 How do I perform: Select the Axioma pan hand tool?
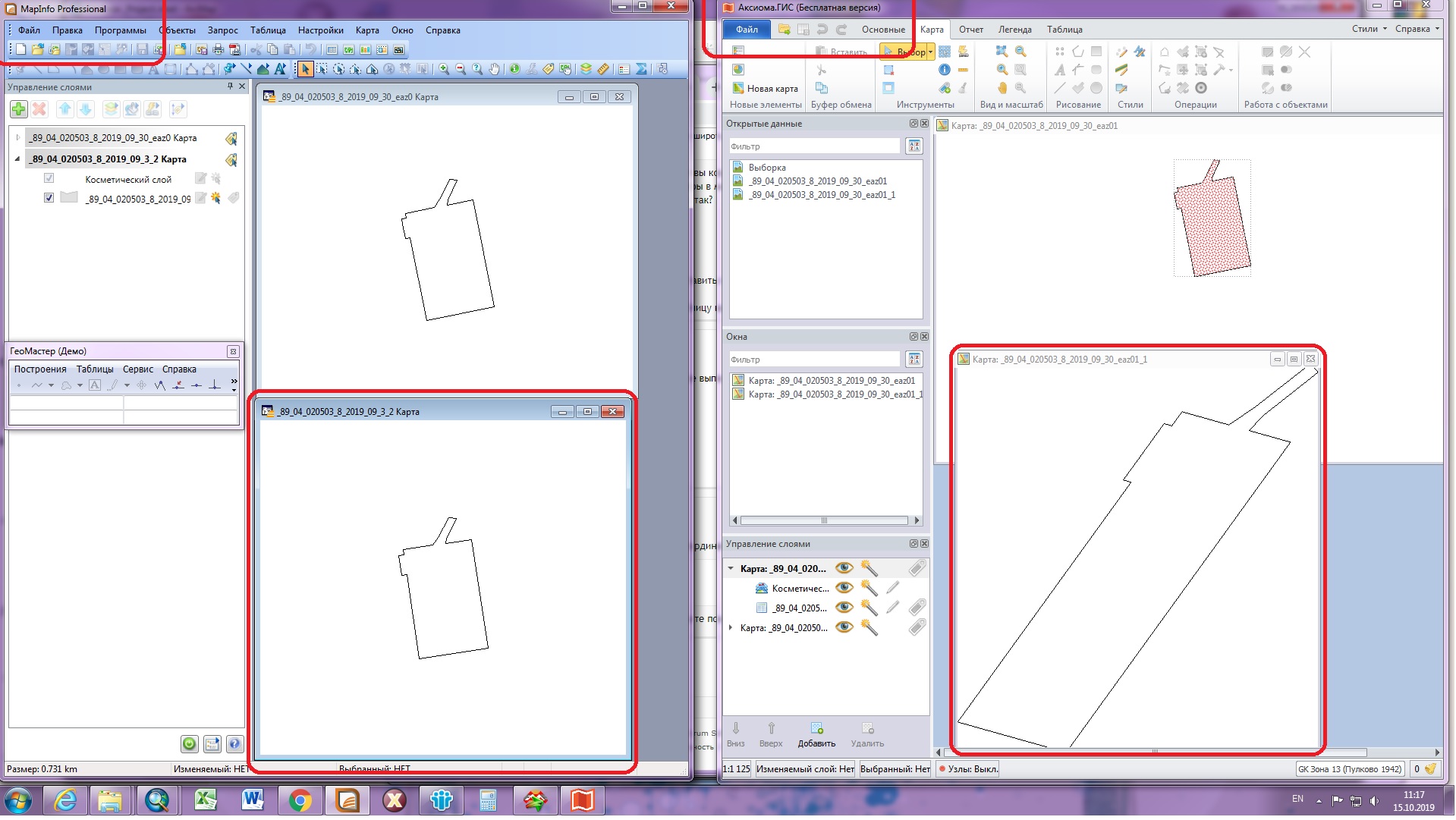(1002, 88)
